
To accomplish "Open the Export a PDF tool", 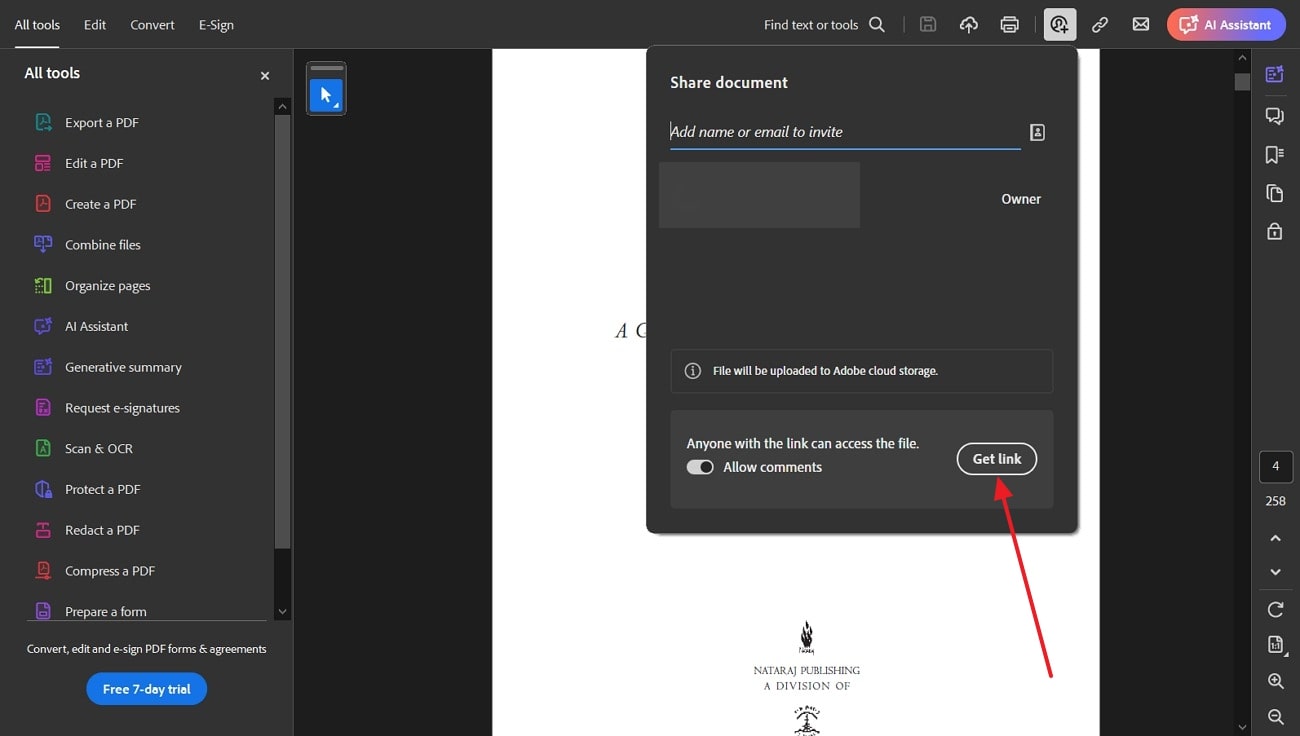I will [x=101, y=123].
